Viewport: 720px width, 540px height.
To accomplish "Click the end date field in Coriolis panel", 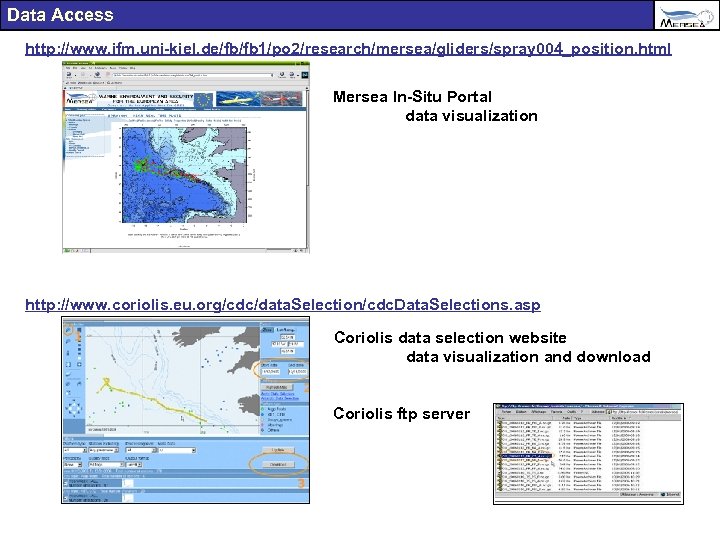I will pyautogui.click(x=298, y=371).
